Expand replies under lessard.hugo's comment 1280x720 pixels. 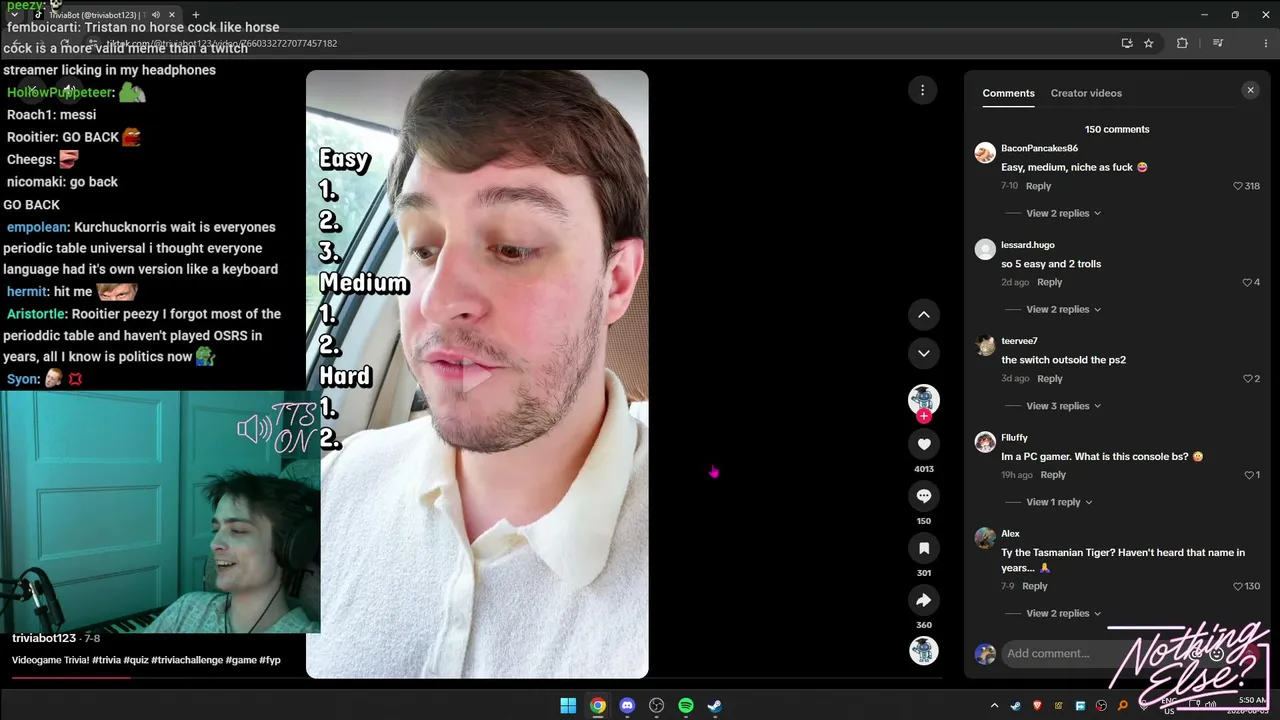(x=1063, y=309)
